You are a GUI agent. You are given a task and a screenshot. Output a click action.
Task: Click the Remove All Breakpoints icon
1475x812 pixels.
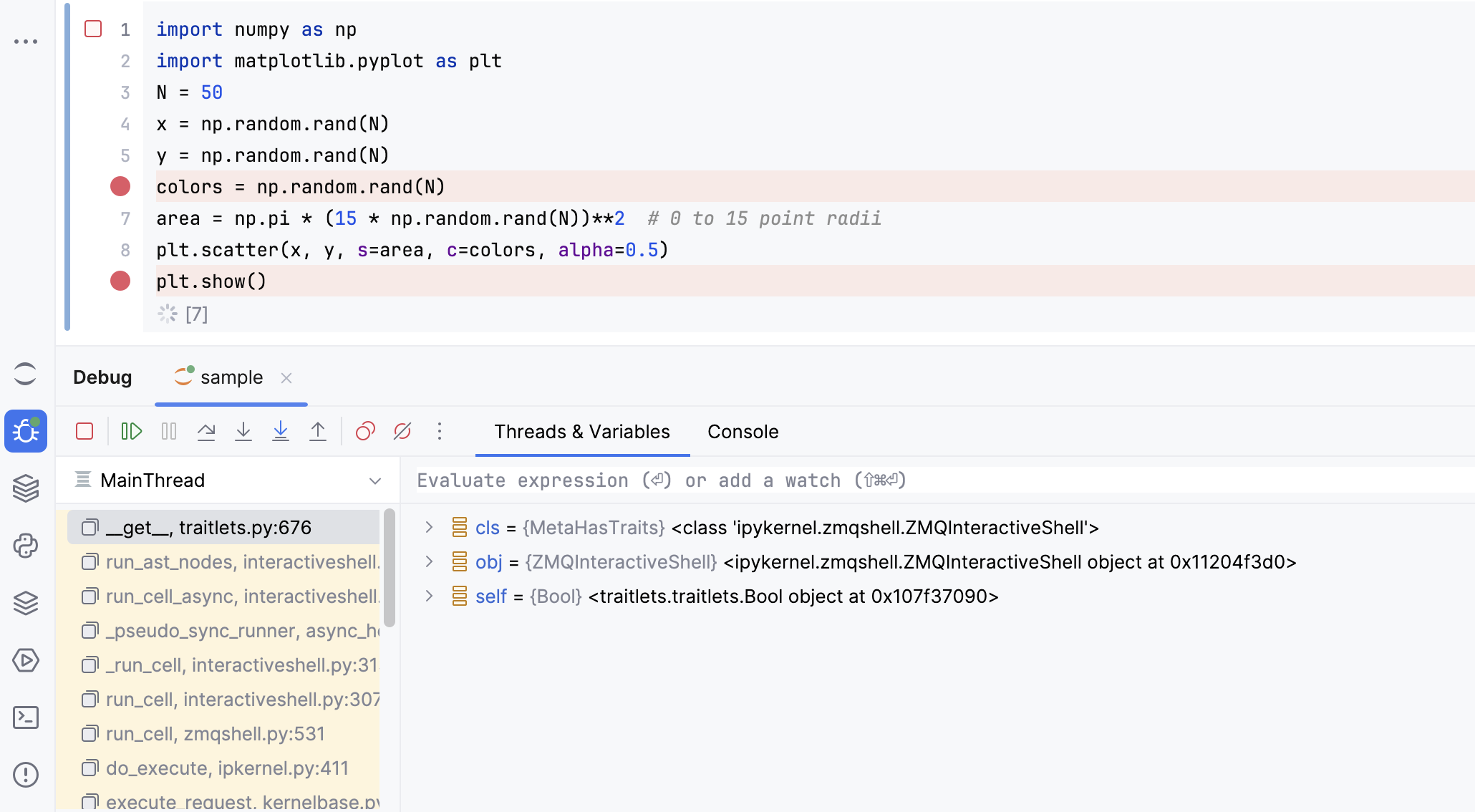point(401,432)
